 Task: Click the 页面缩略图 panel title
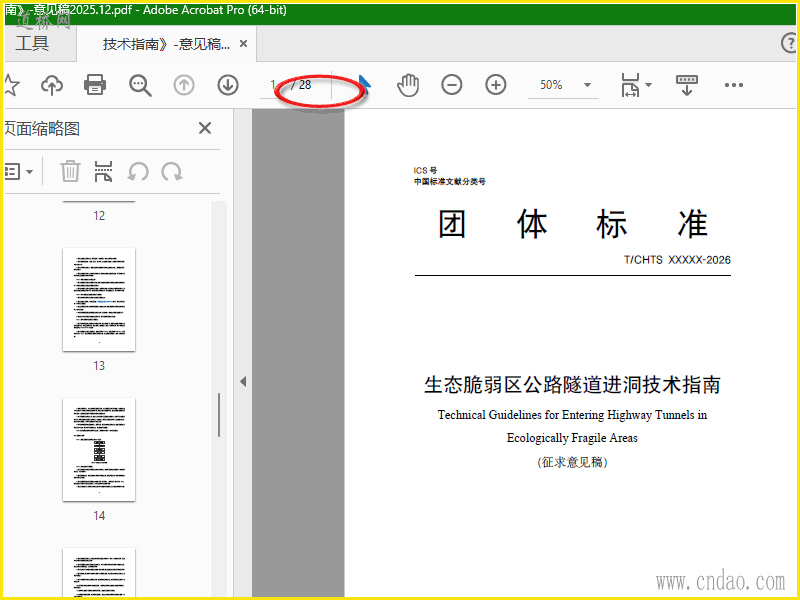click(42, 129)
